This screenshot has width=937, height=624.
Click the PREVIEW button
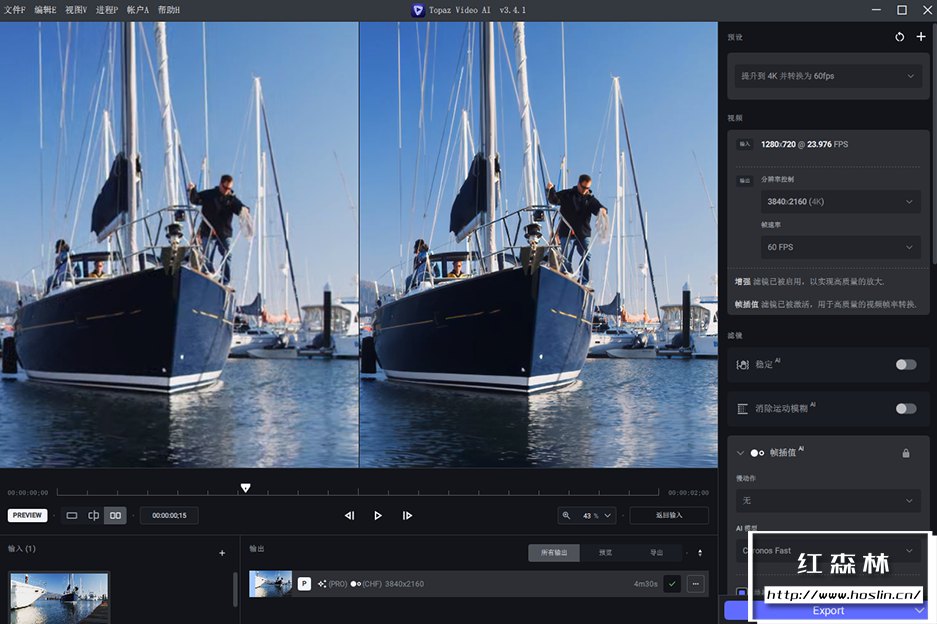pos(27,516)
